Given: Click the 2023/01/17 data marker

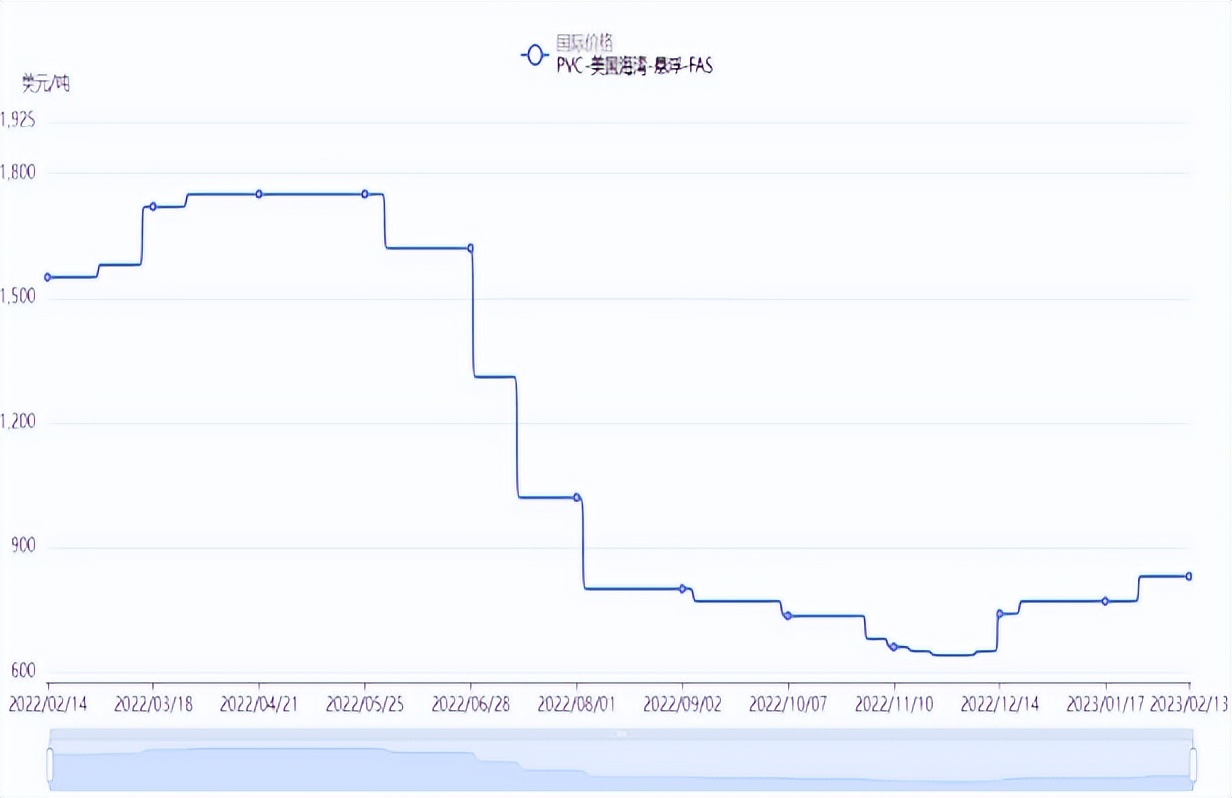Looking at the screenshot, I should (1105, 601).
